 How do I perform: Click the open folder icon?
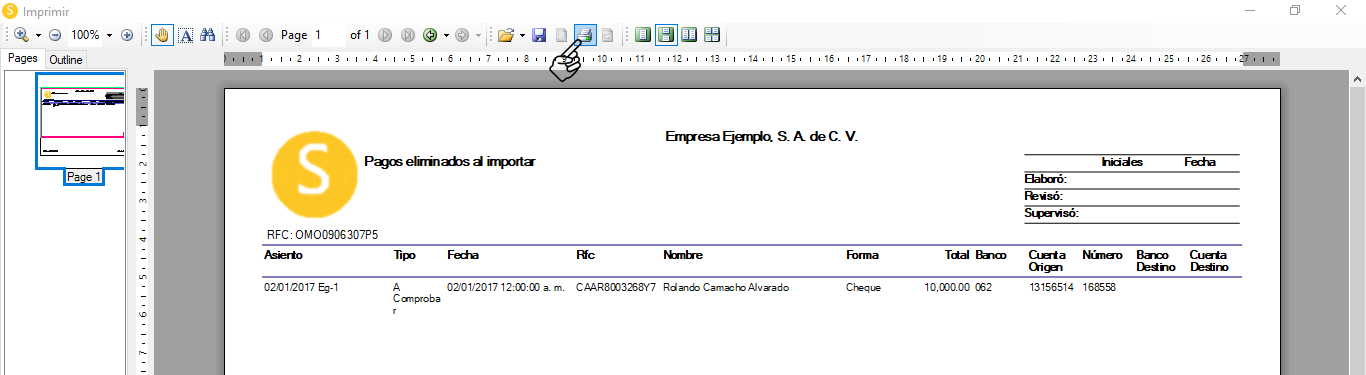point(506,35)
